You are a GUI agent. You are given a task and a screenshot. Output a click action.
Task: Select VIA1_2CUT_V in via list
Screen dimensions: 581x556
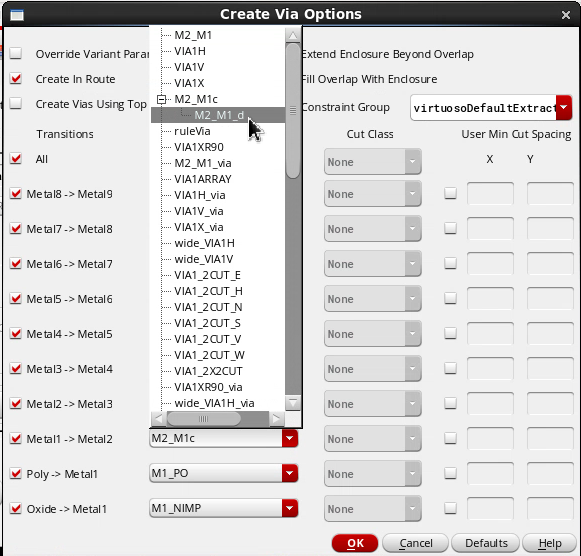tap(208, 339)
